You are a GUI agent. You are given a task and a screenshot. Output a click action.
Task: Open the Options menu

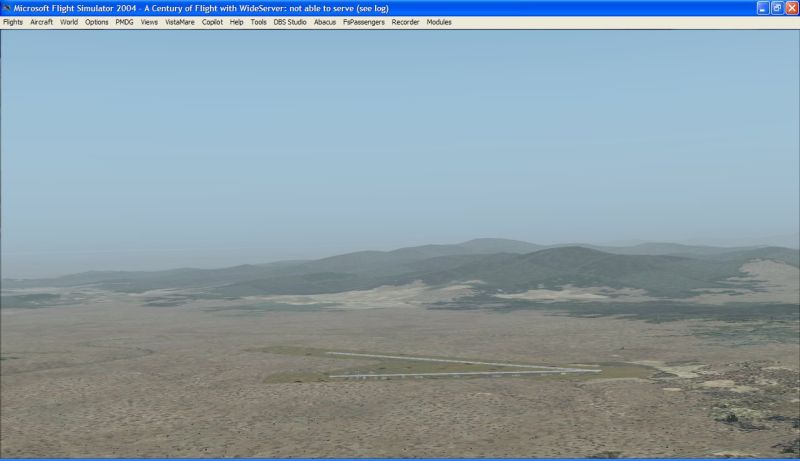click(97, 22)
